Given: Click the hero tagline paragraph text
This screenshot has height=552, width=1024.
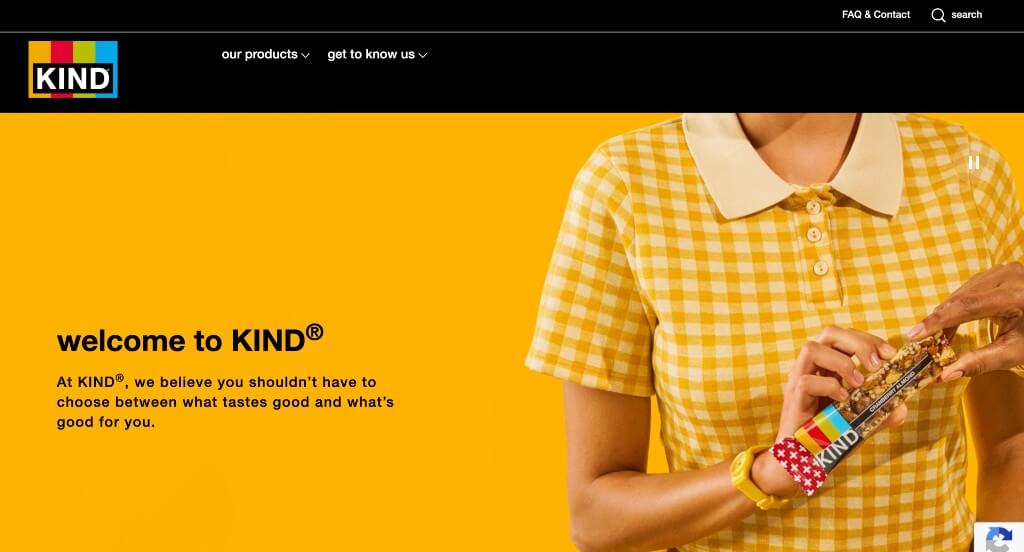Looking at the screenshot, I should pos(225,401).
